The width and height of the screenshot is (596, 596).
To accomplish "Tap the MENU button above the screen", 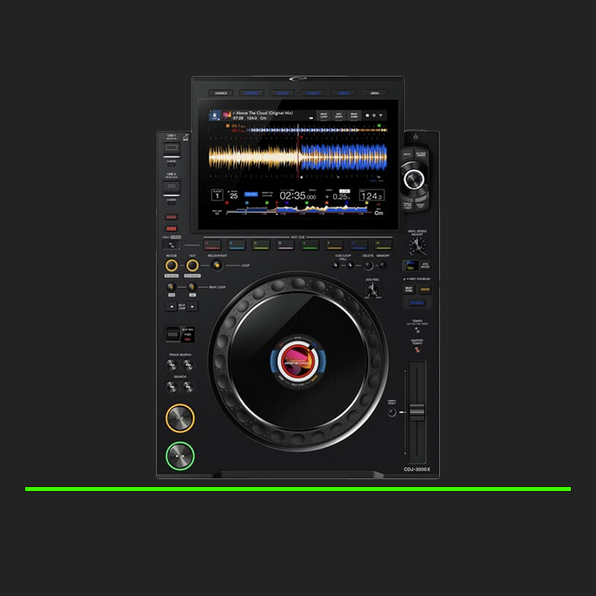I will 375,93.
